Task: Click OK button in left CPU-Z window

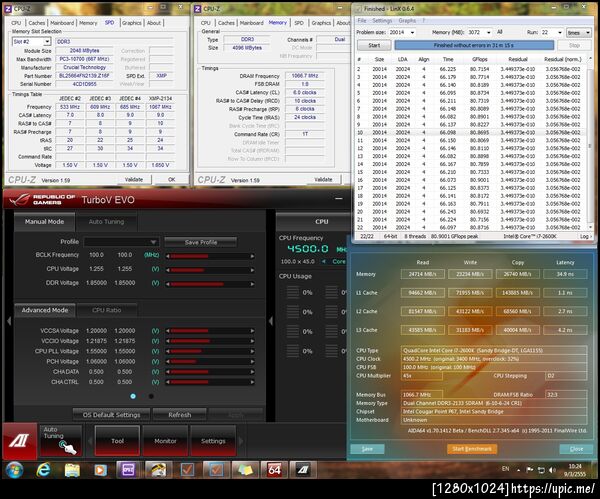Action: point(171,179)
